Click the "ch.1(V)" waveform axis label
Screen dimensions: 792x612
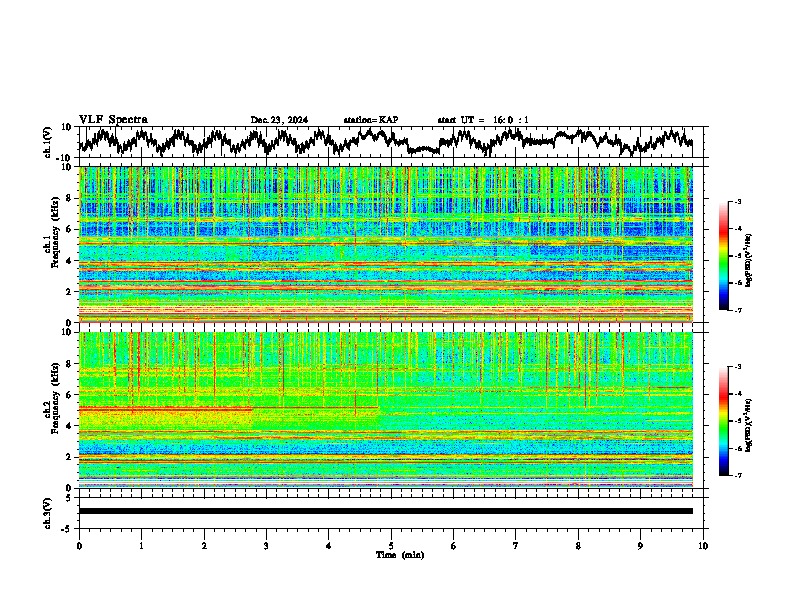(x=49, y=142)
